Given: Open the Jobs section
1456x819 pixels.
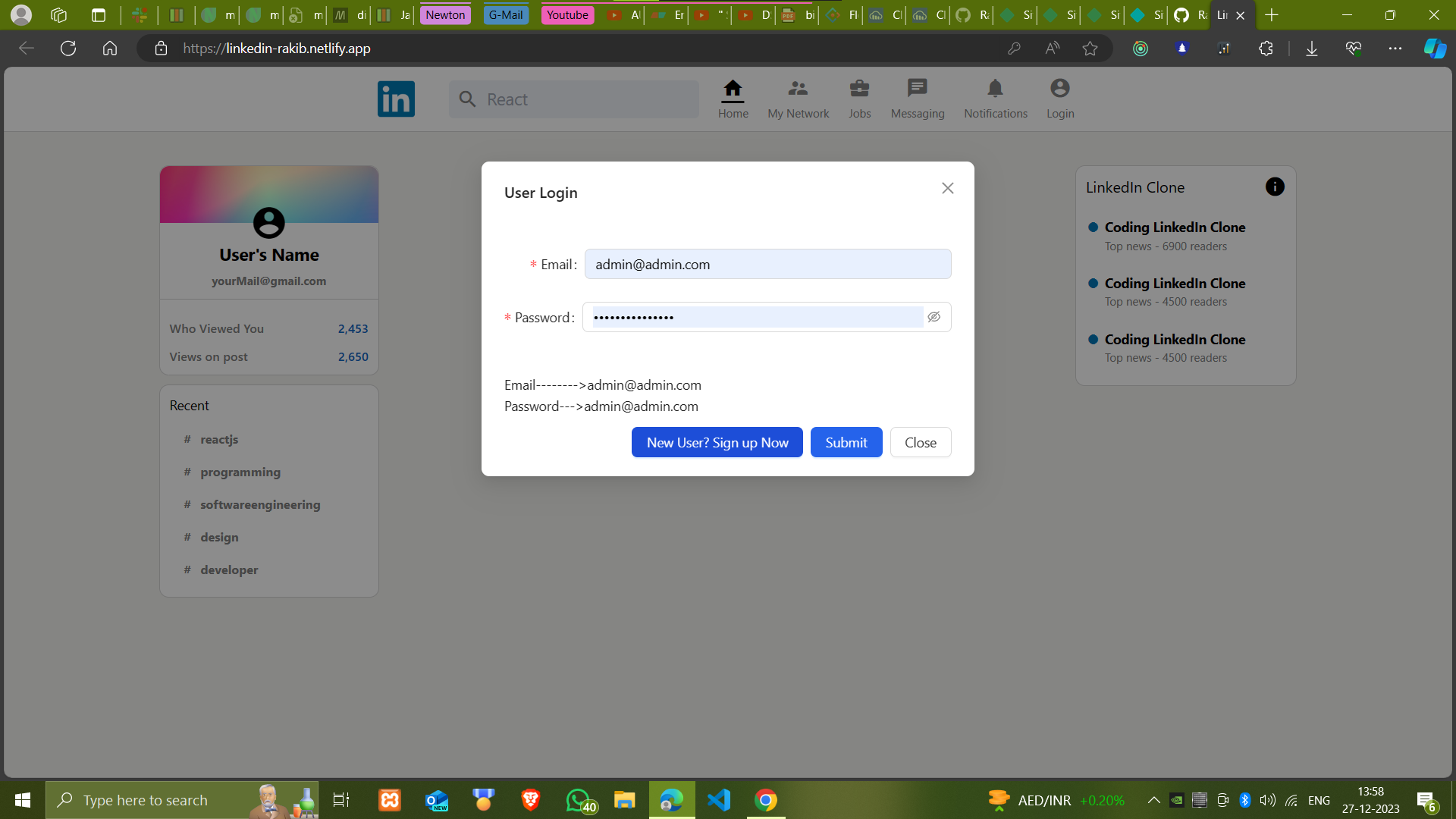Looking at the screenshot, I should (x=859, y=99).
